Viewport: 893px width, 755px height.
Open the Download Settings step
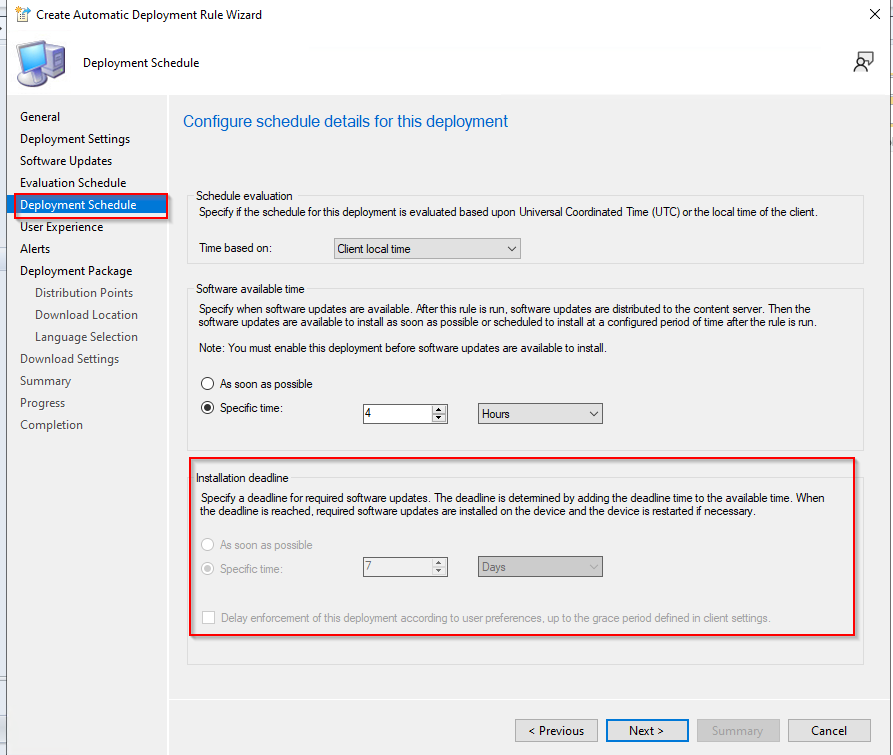[x=69, y=358]
